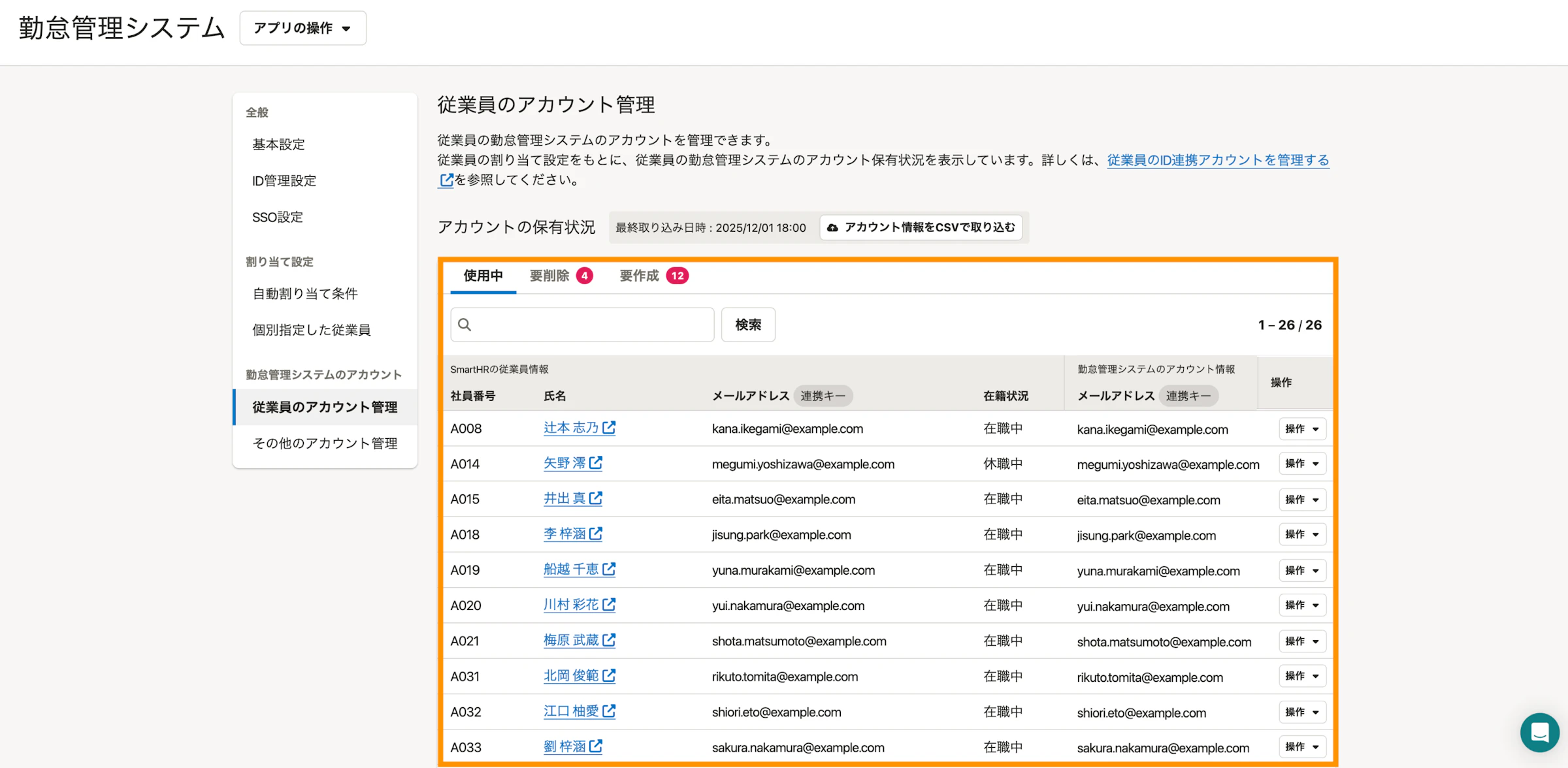Click external link icon next to 北岡 俊範
Viewport: 1568px width, 768px height.
pyautogui.click(x=610, y=676)
